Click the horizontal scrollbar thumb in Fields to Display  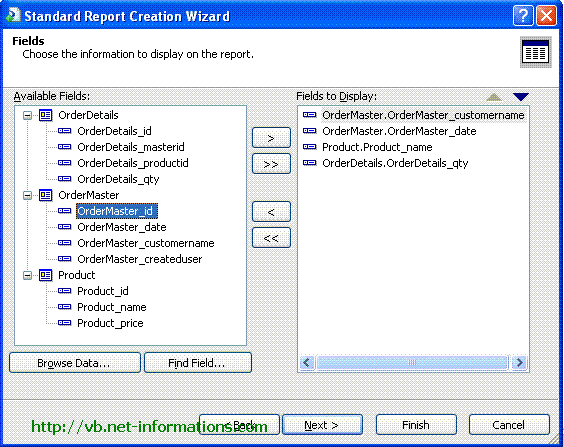412,362
